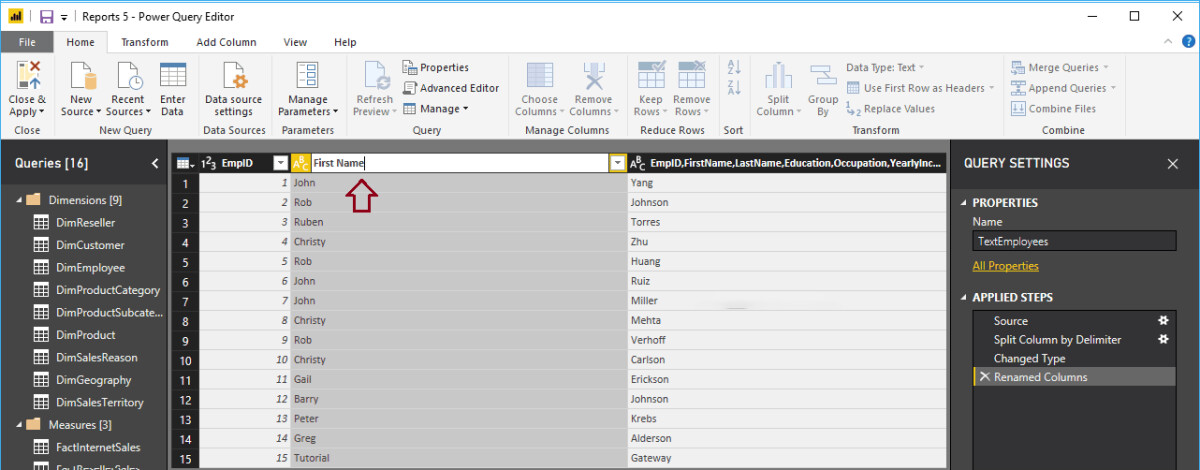Viewport: 1200px width, 470px height.
Task: Collapse the Measures folder
Action: 18,425
